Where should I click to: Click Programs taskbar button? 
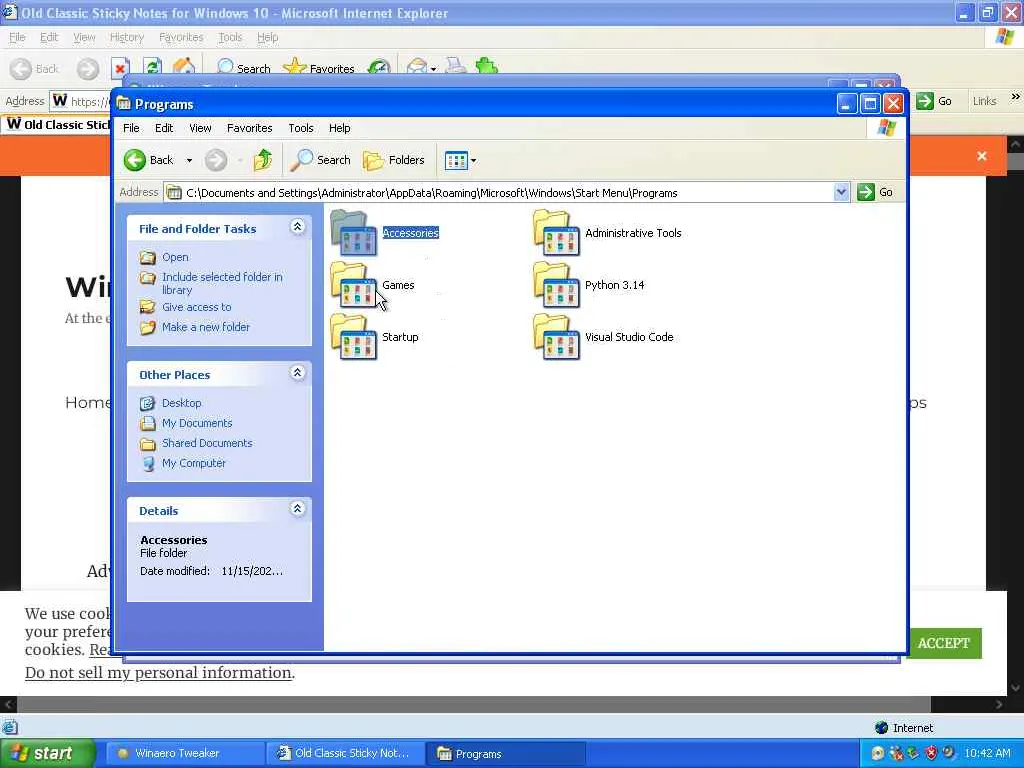coord(506,754)
